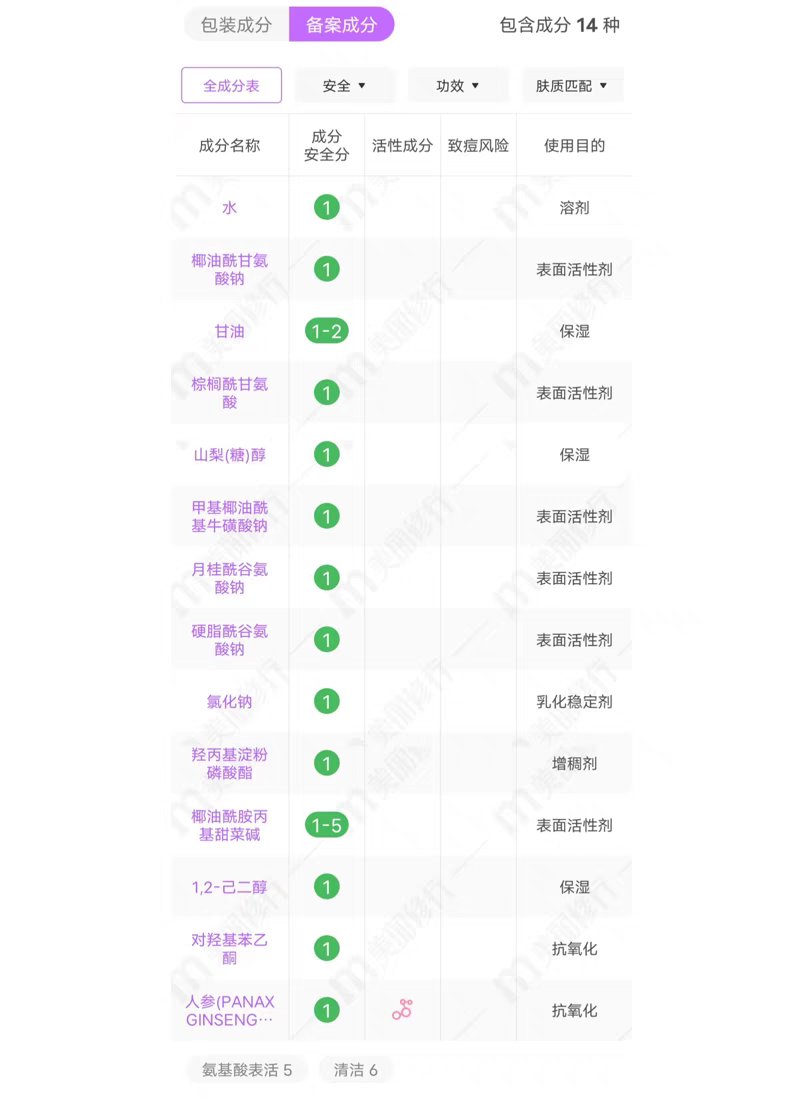Switch to the 包装成分 tab
790x1100 pixels.
point(237,25)
